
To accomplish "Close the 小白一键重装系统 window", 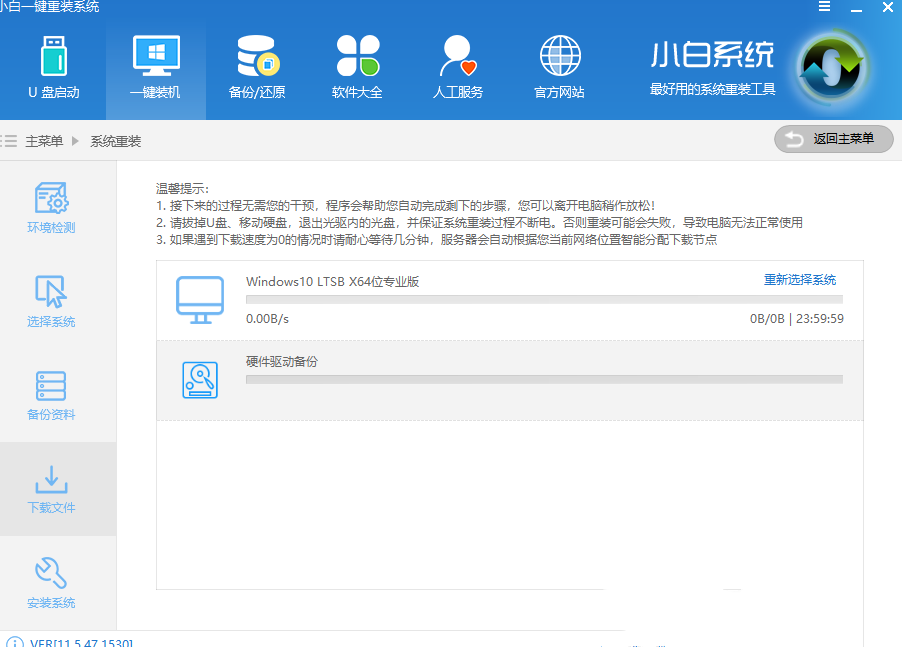I will click(888, 7).
